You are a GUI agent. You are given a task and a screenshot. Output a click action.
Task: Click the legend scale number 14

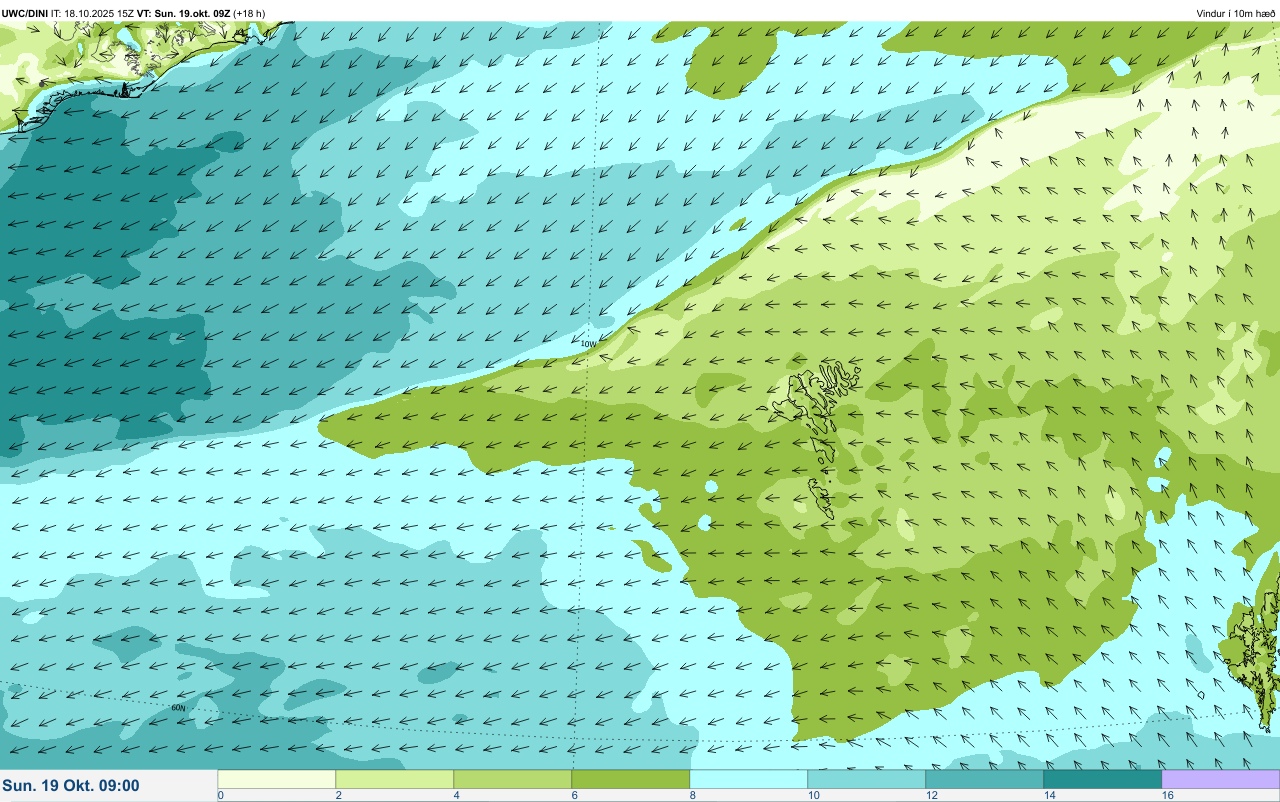click(x=1050, y=795)
